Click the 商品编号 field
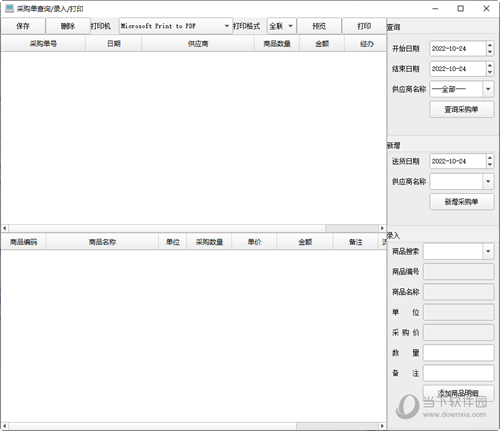Image resolution: width=500 pixels, height=431 pixels. tap(459, 272)
